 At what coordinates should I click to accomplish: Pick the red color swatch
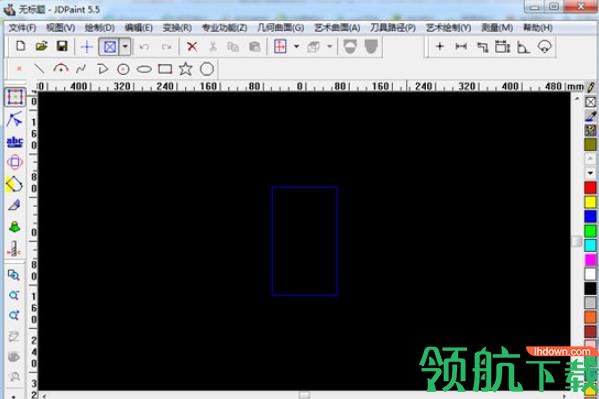point(591,188)
